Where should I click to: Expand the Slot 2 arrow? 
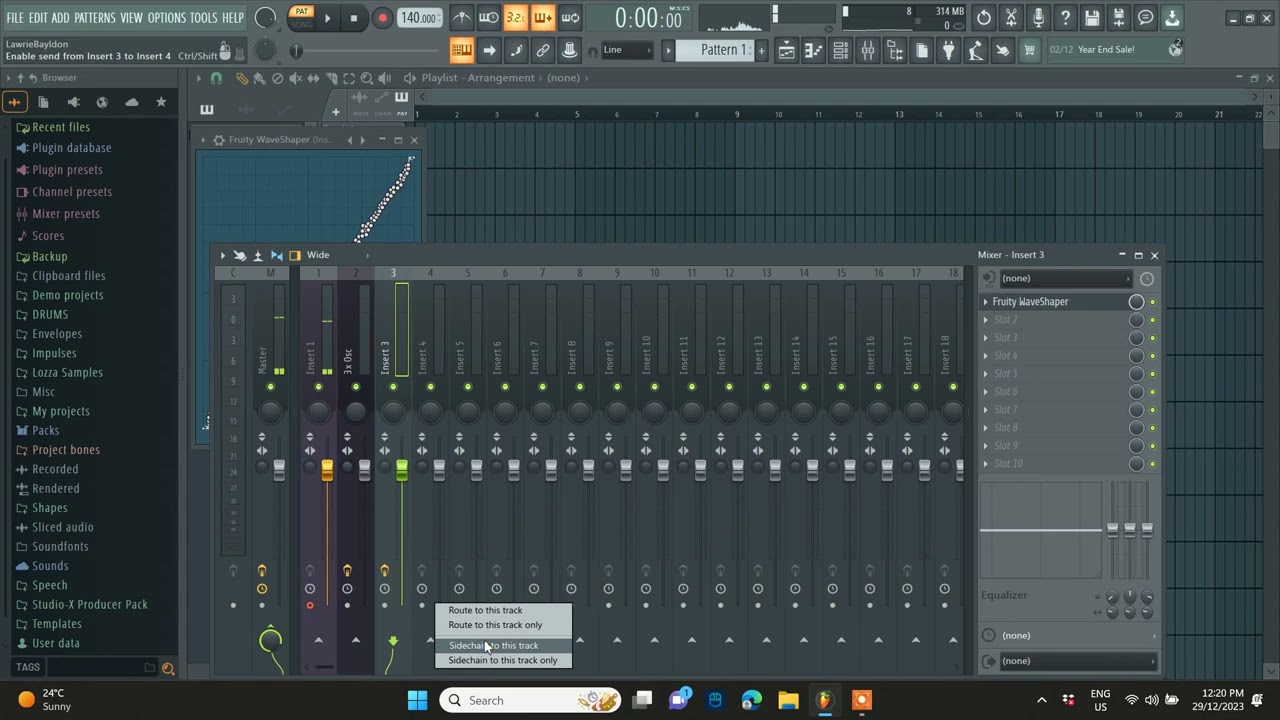click(x=985, y=320)
